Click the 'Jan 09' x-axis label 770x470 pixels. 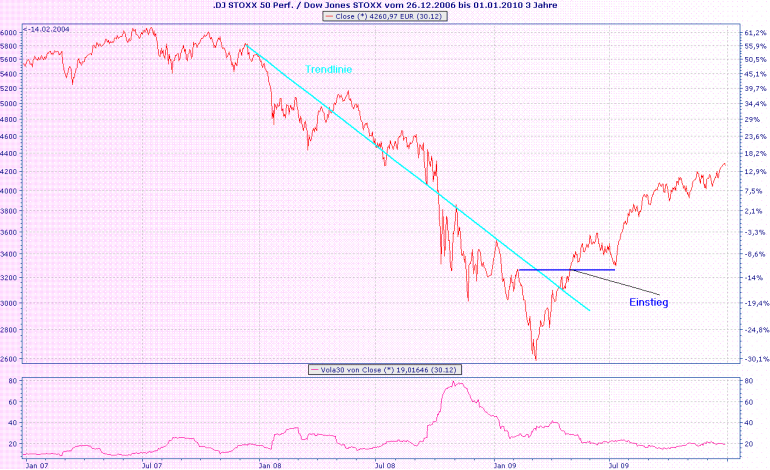click(504, 465)
